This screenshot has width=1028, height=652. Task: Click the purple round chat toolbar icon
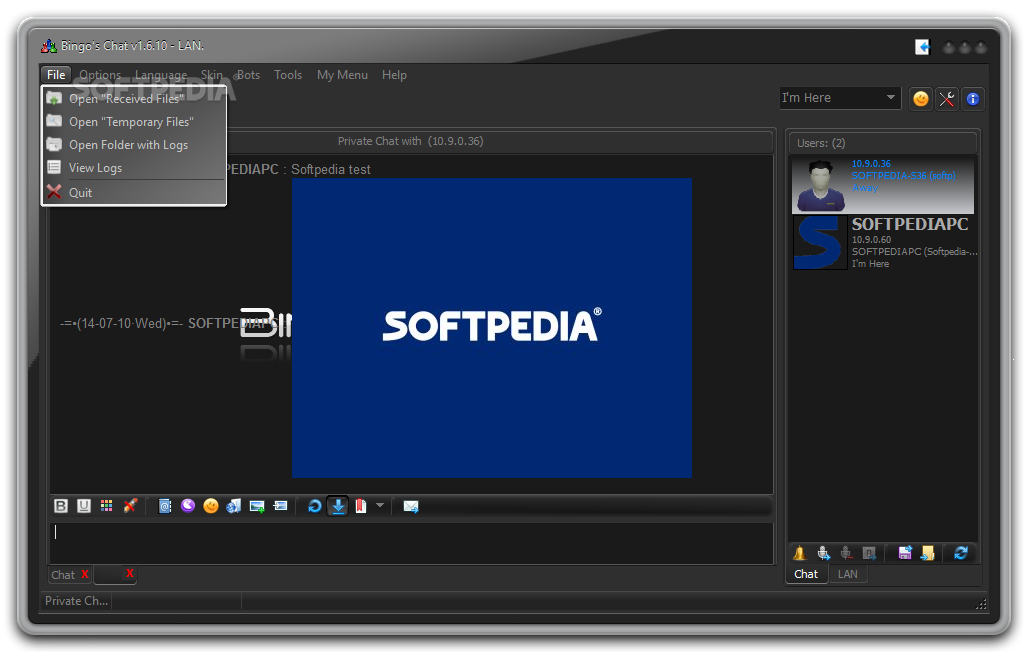pos(188,505)
